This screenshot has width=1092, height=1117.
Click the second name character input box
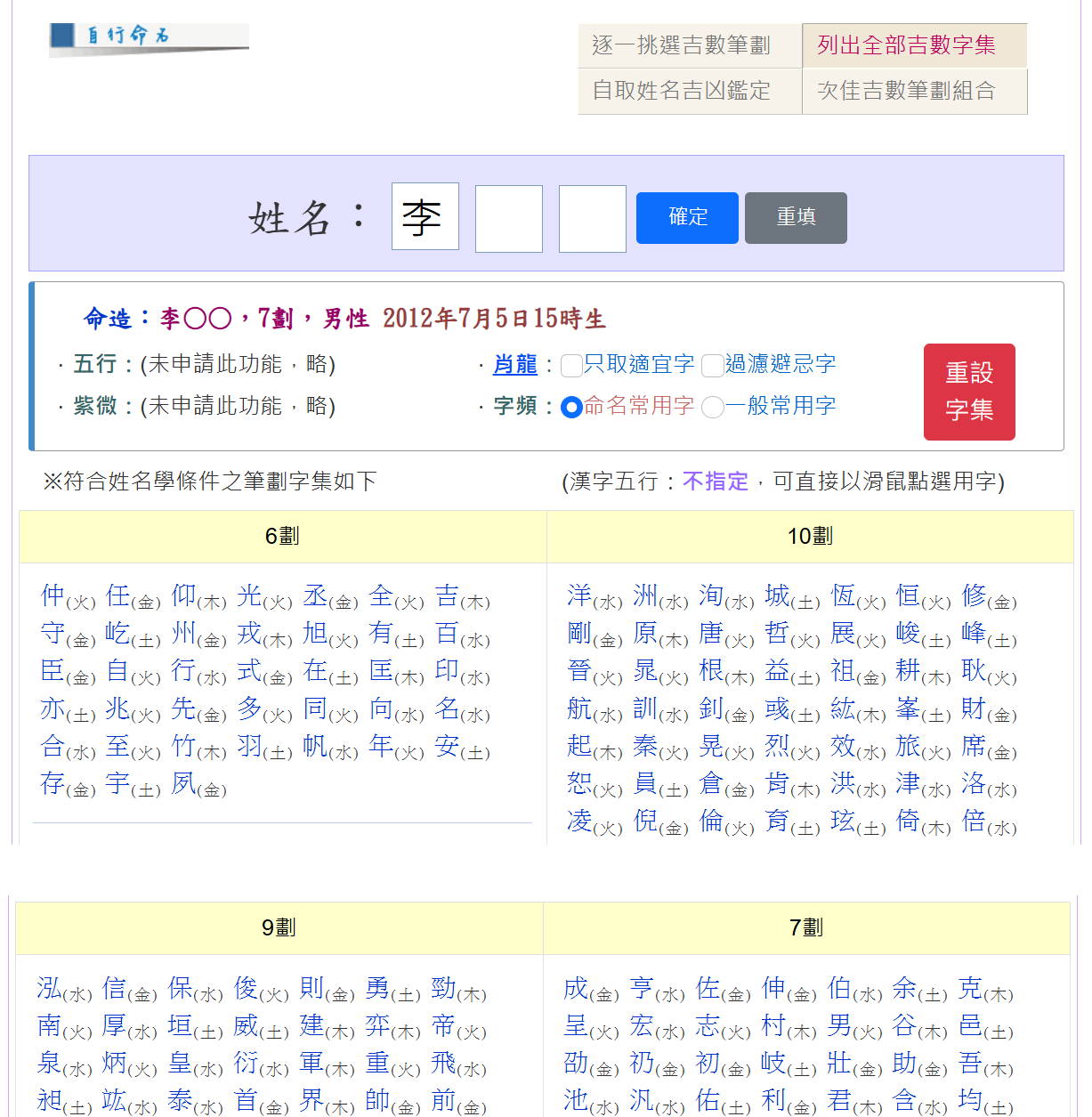(x=509, y=218)
